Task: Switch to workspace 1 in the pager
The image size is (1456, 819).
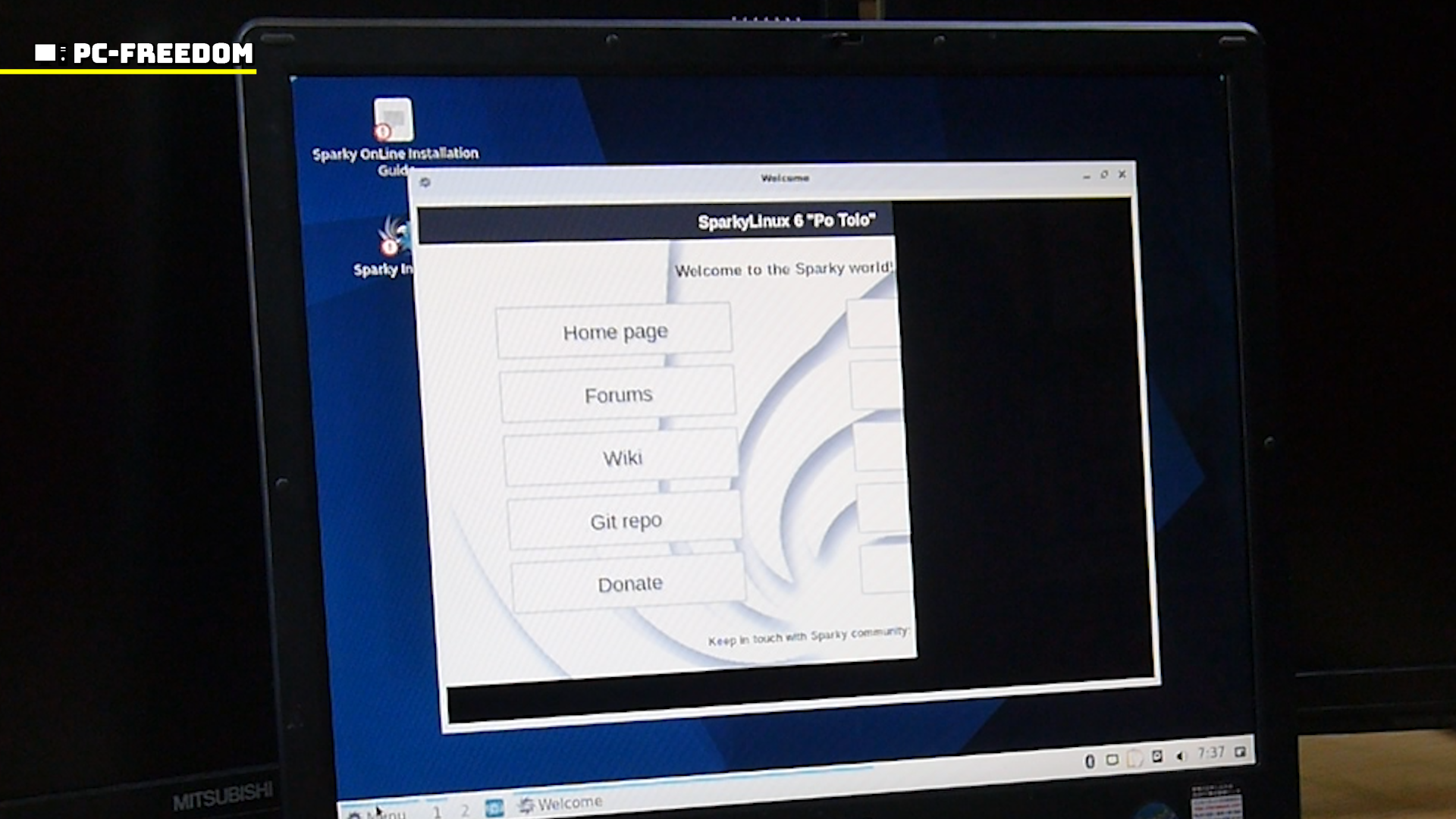Action: point(437,811)
